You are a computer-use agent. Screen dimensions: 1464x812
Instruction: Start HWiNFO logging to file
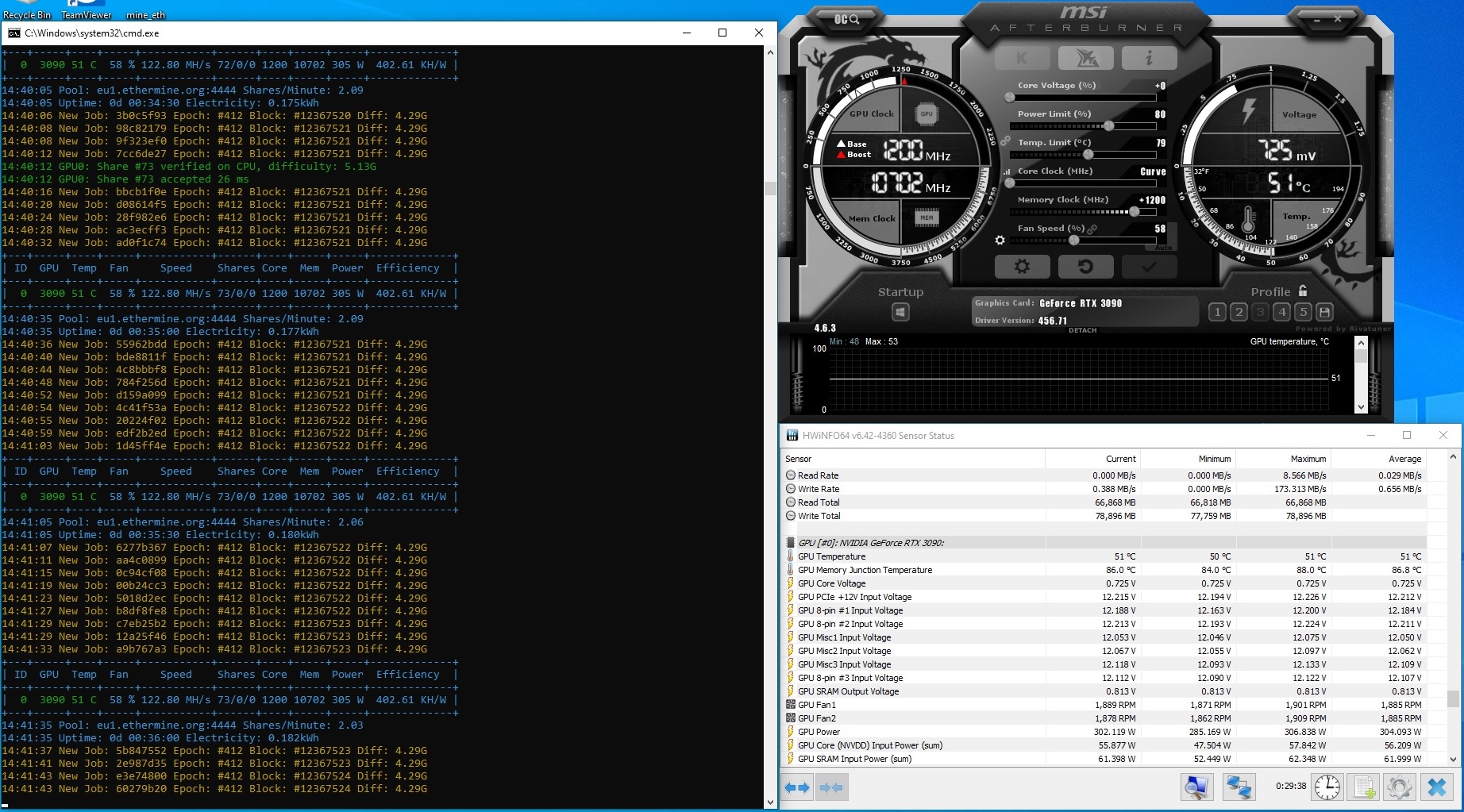tap(1364, 787)
